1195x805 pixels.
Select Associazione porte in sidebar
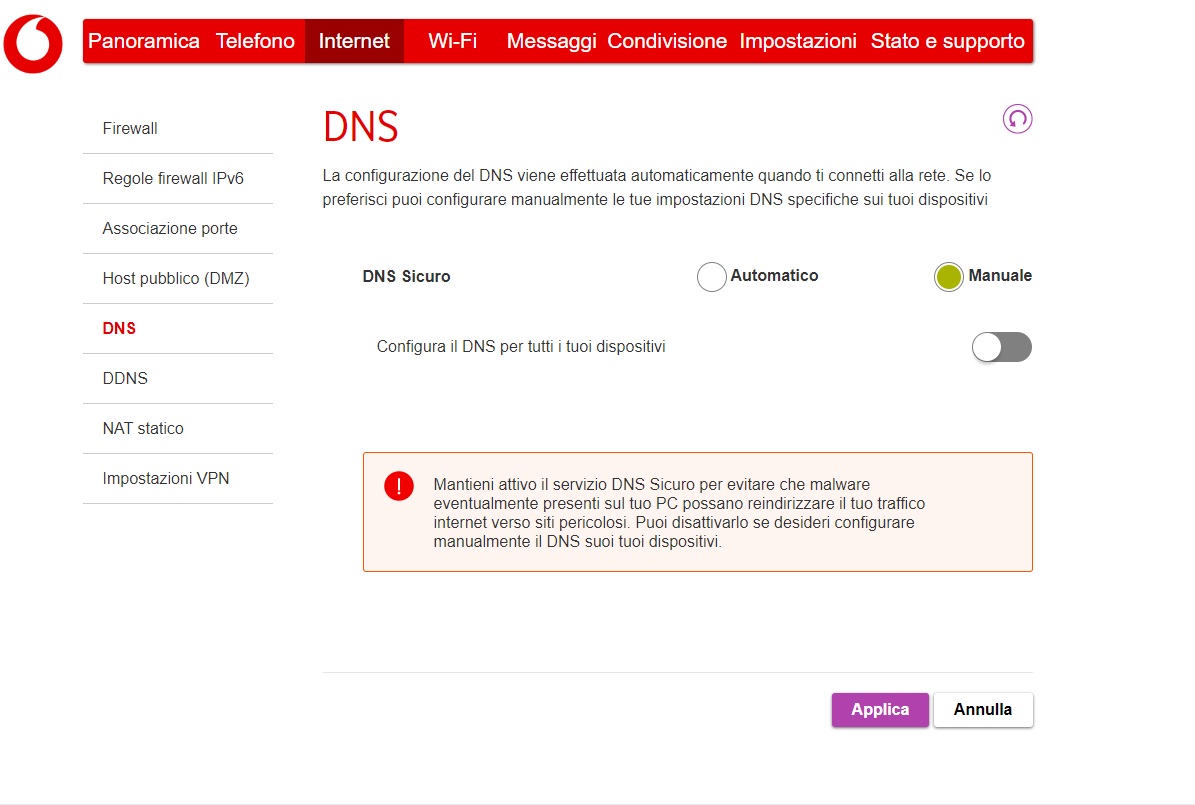[178, 229]
